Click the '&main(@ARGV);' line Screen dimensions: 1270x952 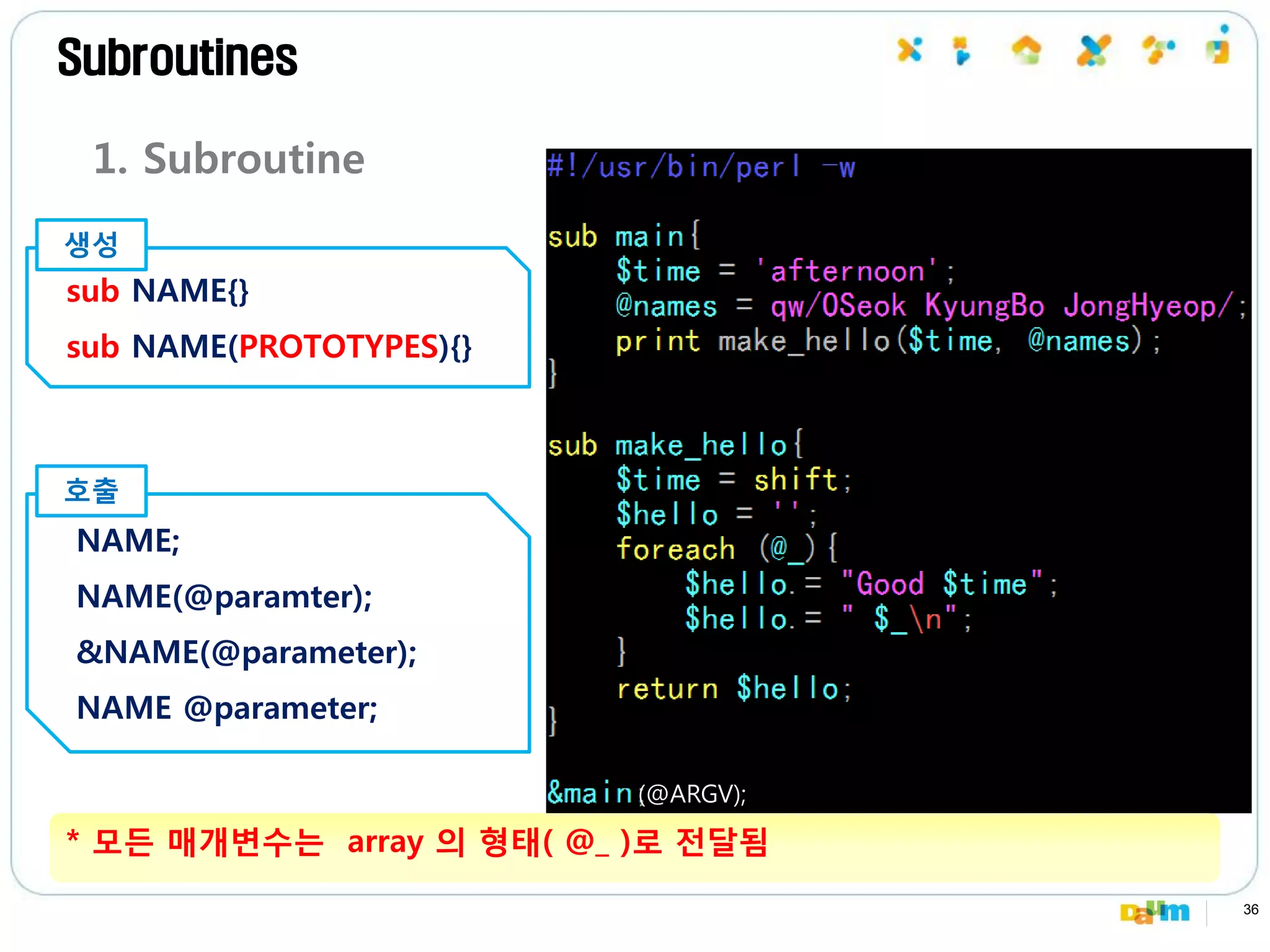click(647, 793)
